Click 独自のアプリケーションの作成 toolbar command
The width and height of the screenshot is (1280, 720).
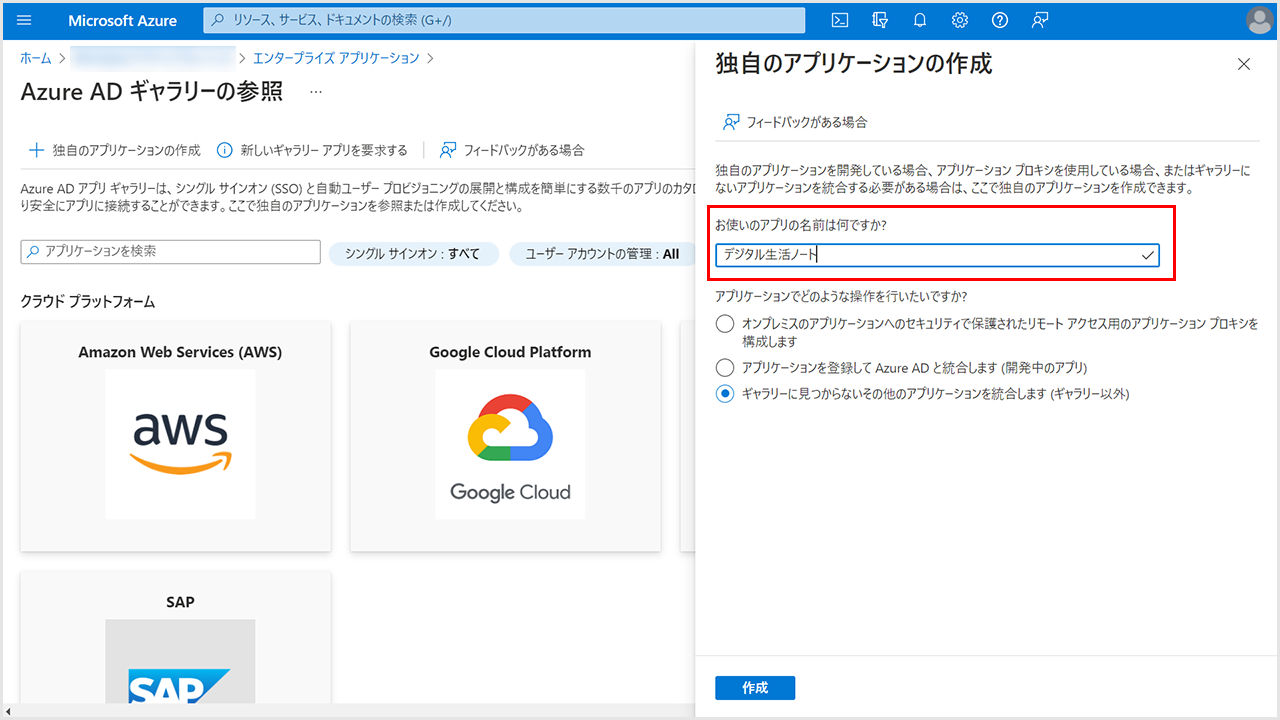click(114, 150)
